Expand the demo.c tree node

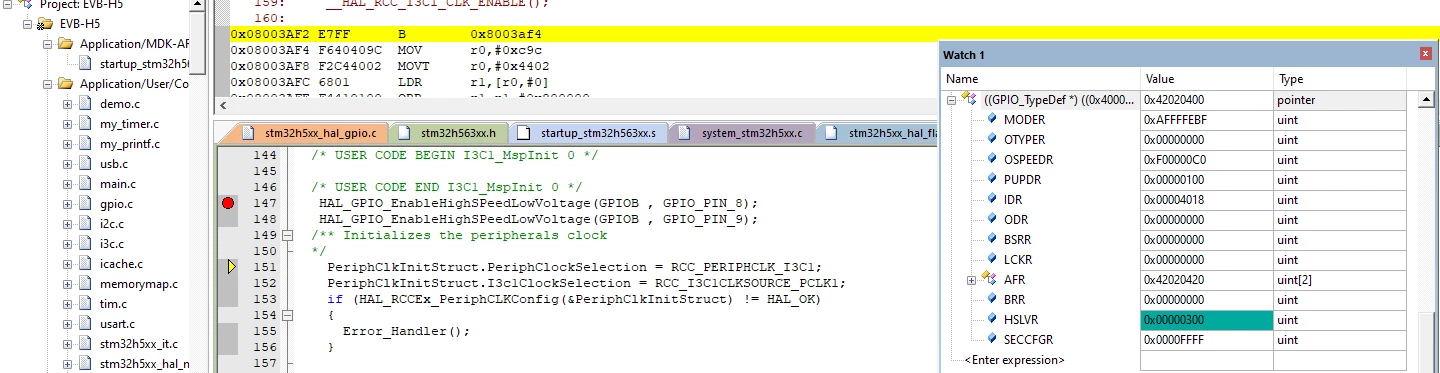click(x=68, y=104)
